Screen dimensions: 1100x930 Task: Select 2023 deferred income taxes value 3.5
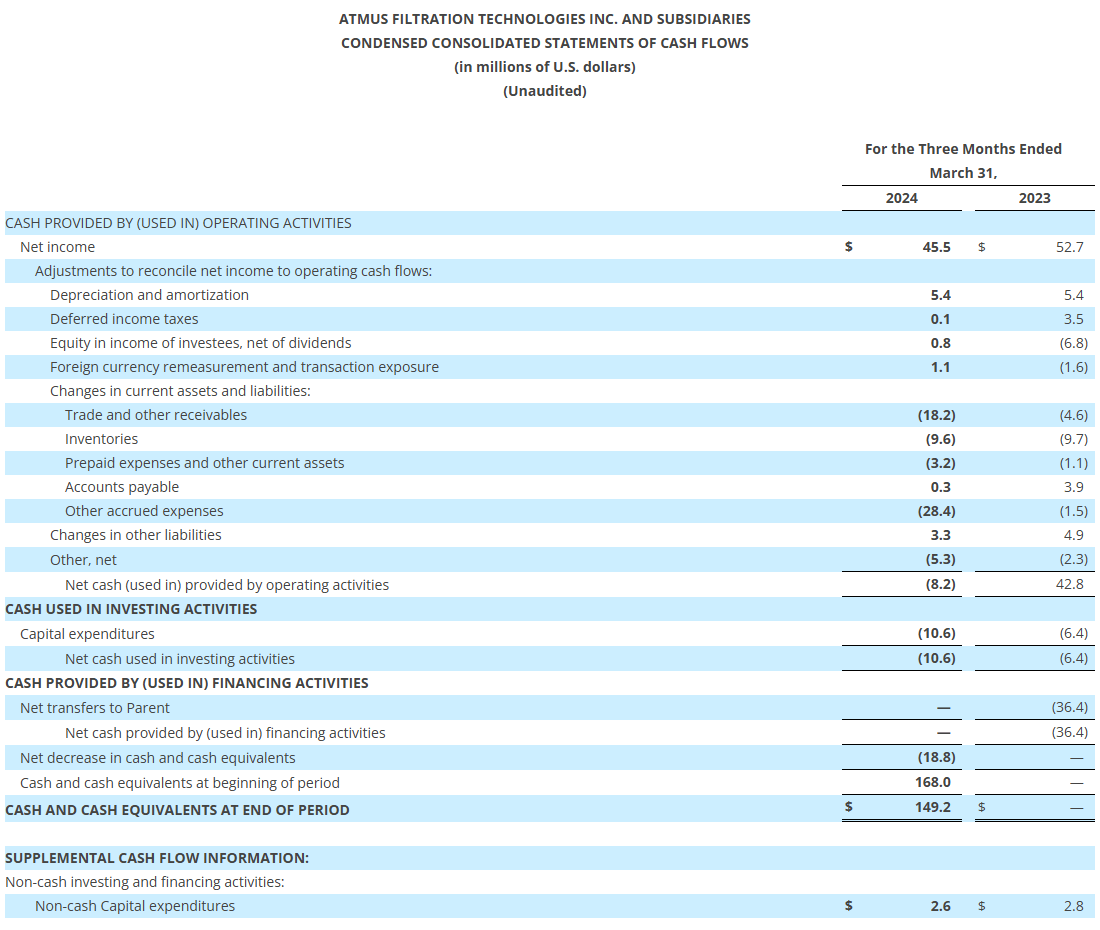point(1073,319)
